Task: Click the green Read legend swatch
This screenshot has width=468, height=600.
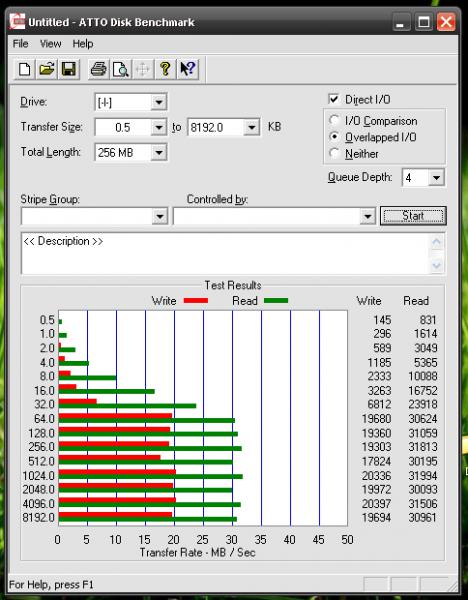Action: 276,300
